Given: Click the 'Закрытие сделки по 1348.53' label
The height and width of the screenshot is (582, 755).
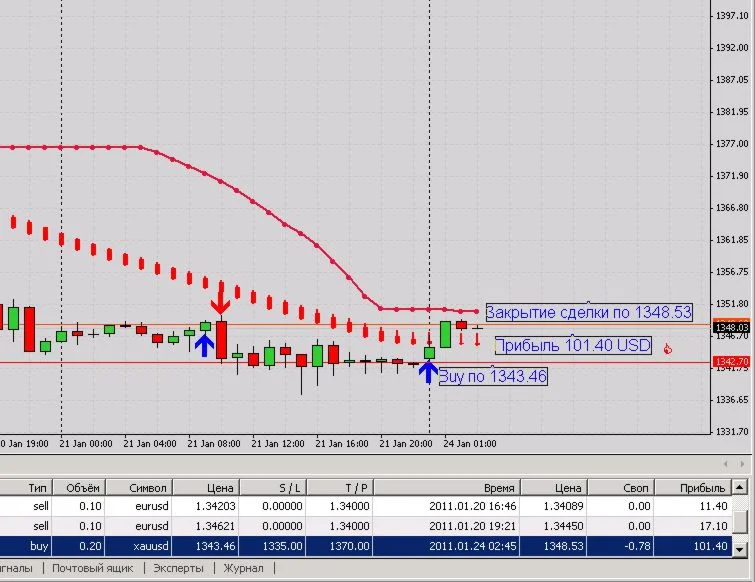Looking at the screenshot, I should (x=588, y=312).
